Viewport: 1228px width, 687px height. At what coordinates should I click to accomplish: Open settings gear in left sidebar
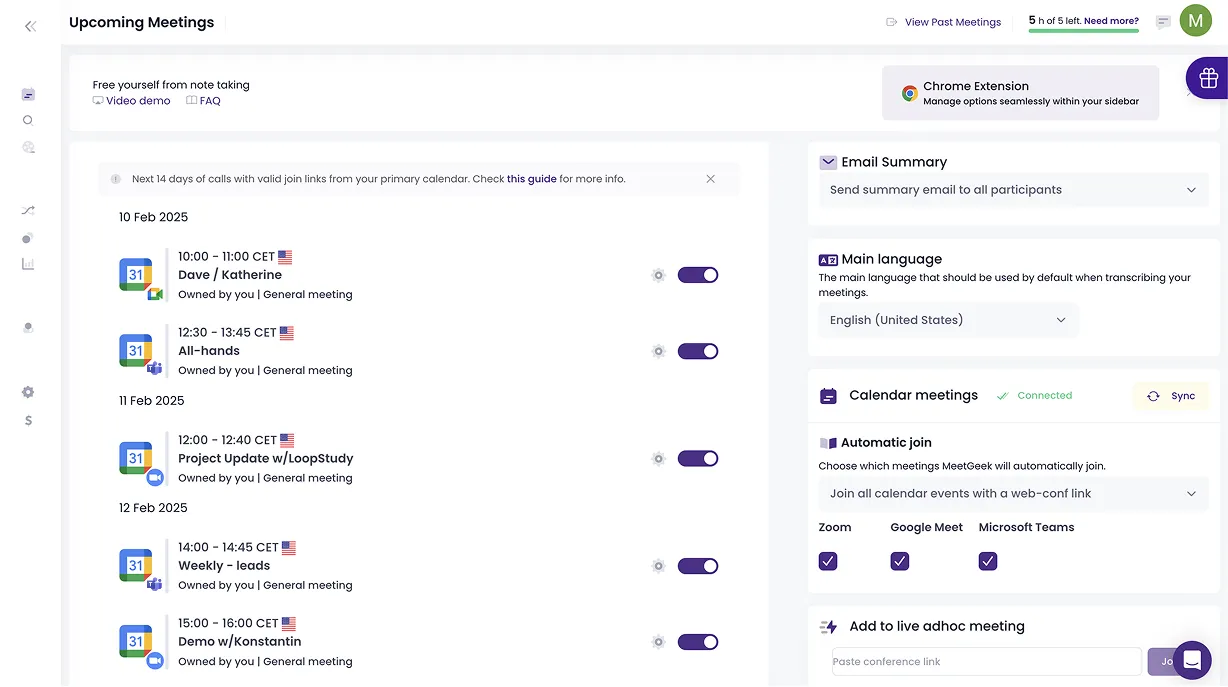(28, 392)
